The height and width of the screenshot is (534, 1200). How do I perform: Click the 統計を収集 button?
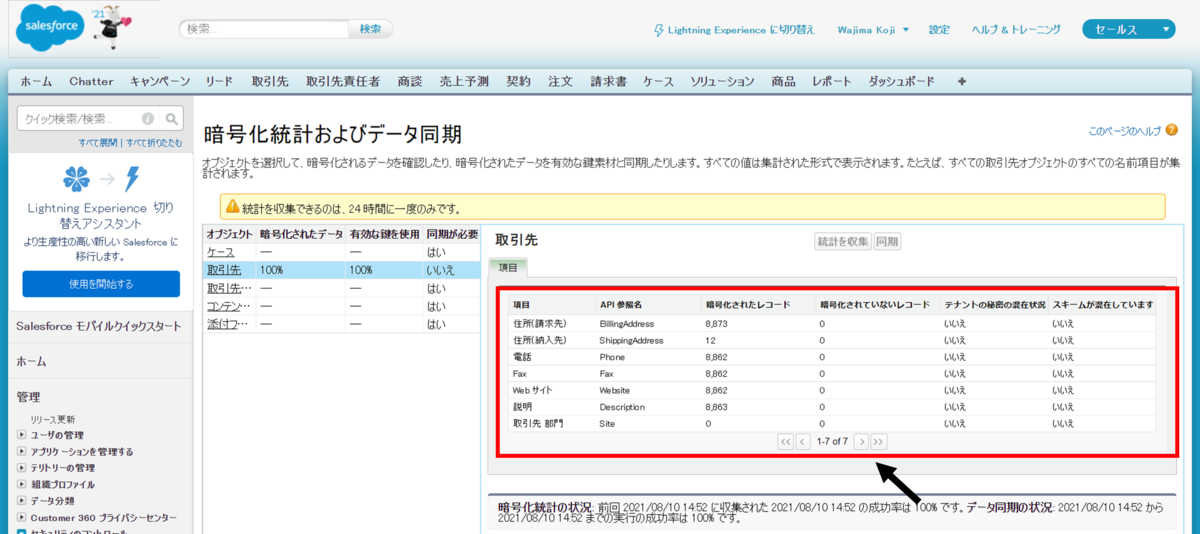[x=842, y=242]
